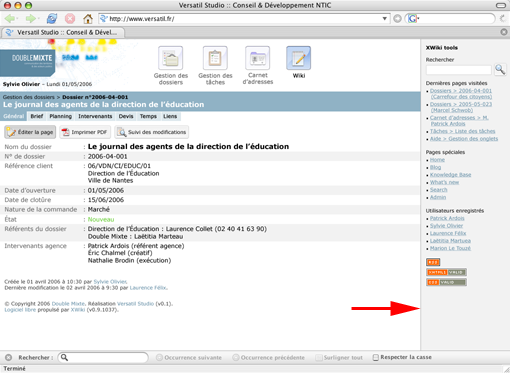Open the address bar history dropdown
The image size is (510, 373).
[384, 19]
